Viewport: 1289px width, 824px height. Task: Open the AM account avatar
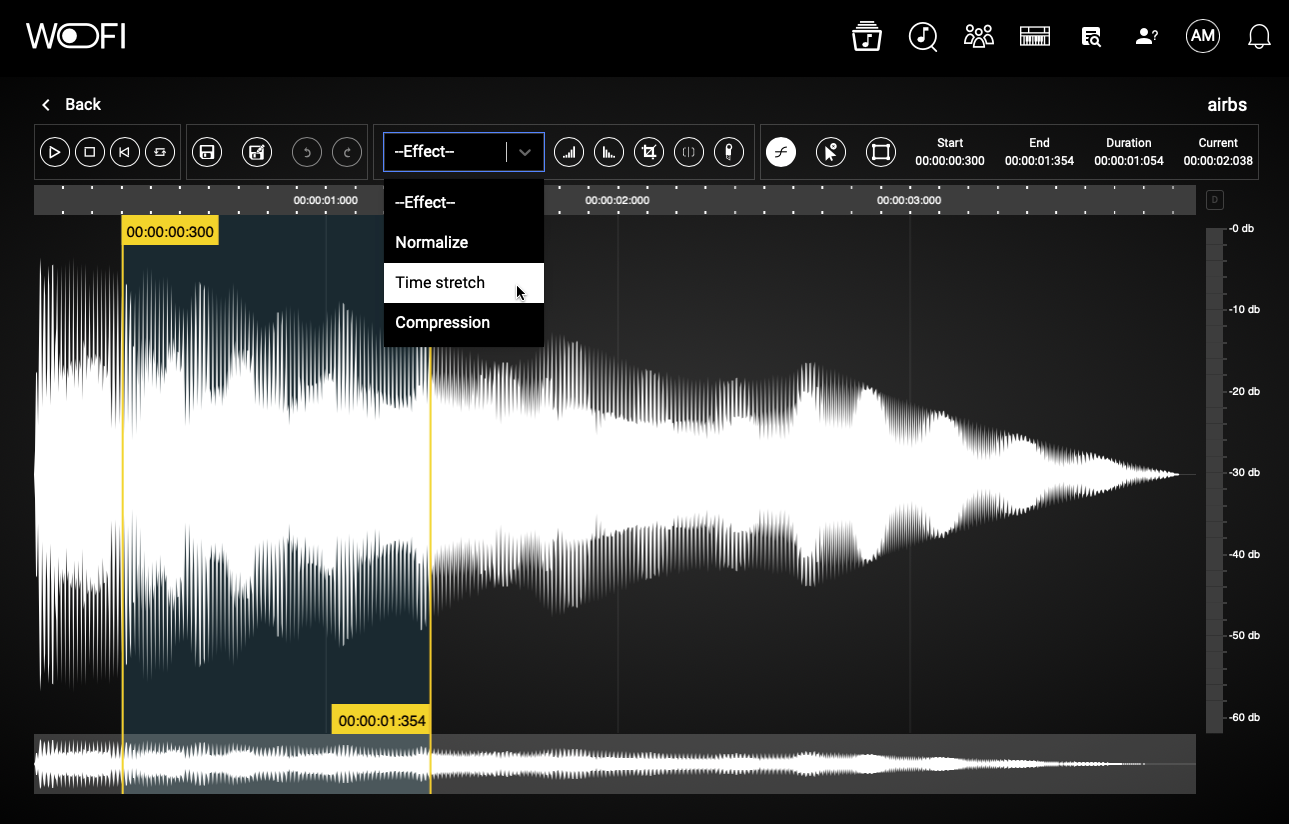pyautogui.click(x=1203, y=37)
